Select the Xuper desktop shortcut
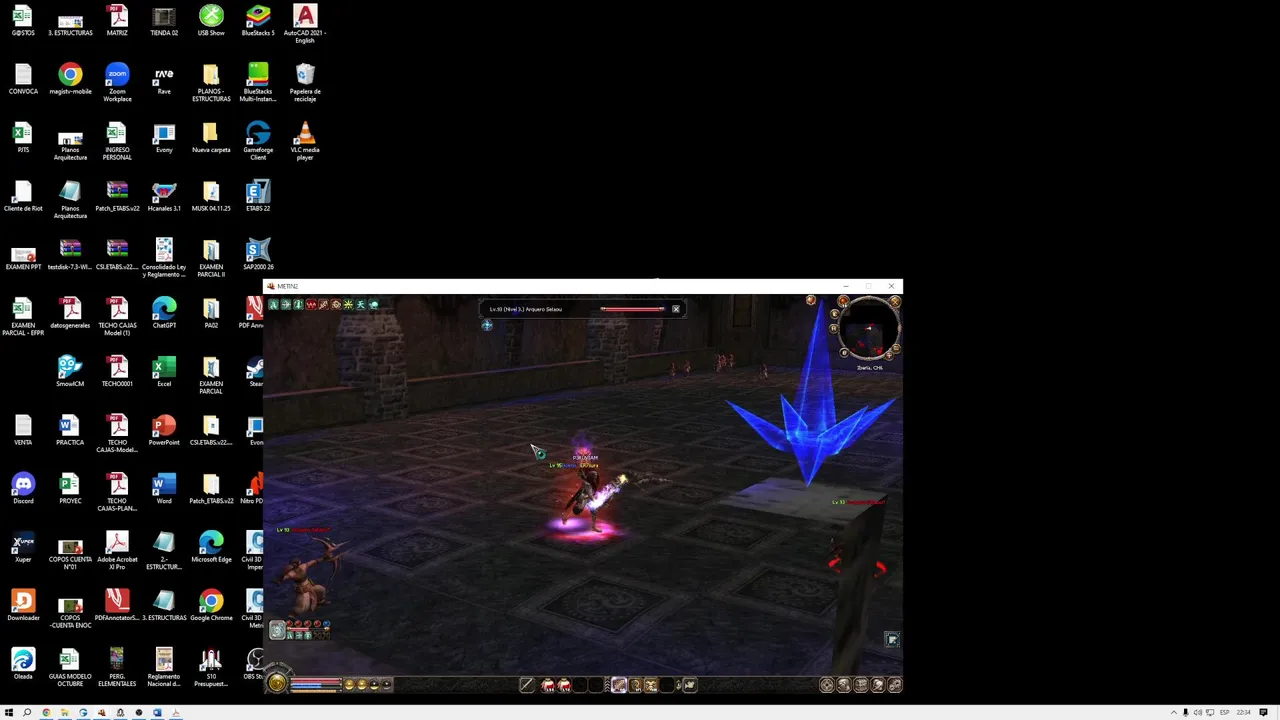The width and height of the screenshot is (1280, 720). pos(23,547)
